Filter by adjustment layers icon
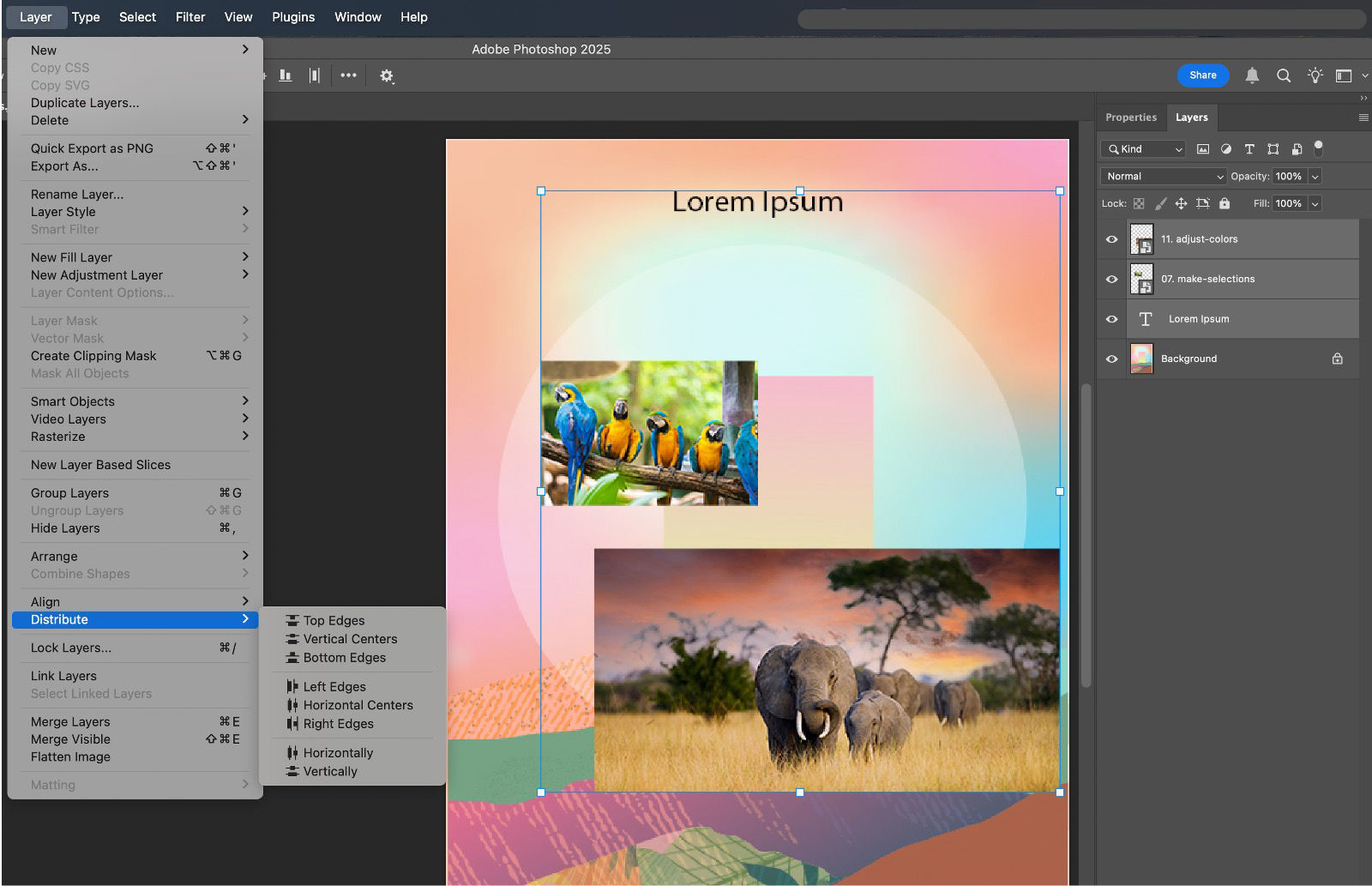The image size is (1372, 886). [x=1226, y=149]
